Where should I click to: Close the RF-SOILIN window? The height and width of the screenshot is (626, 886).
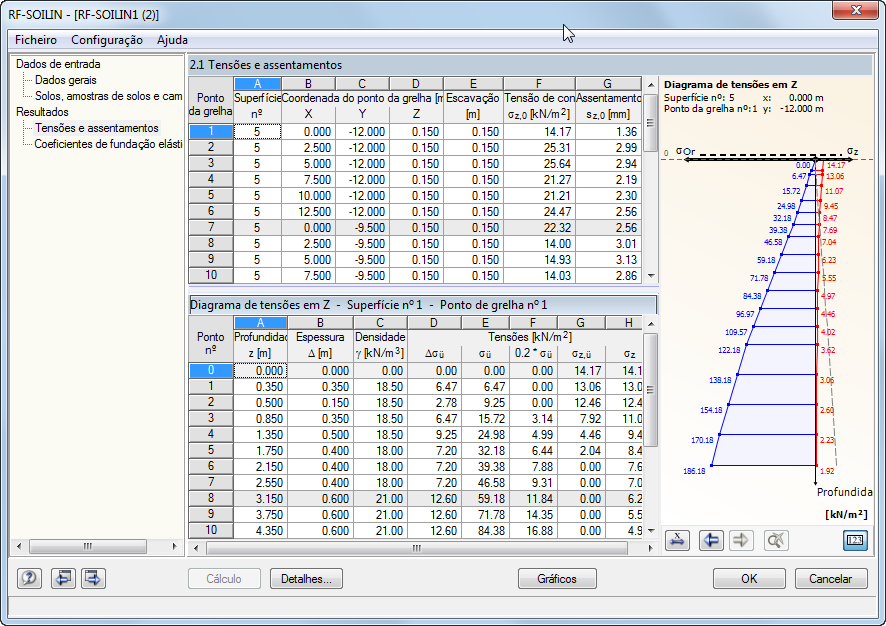(x=855, y=10)
